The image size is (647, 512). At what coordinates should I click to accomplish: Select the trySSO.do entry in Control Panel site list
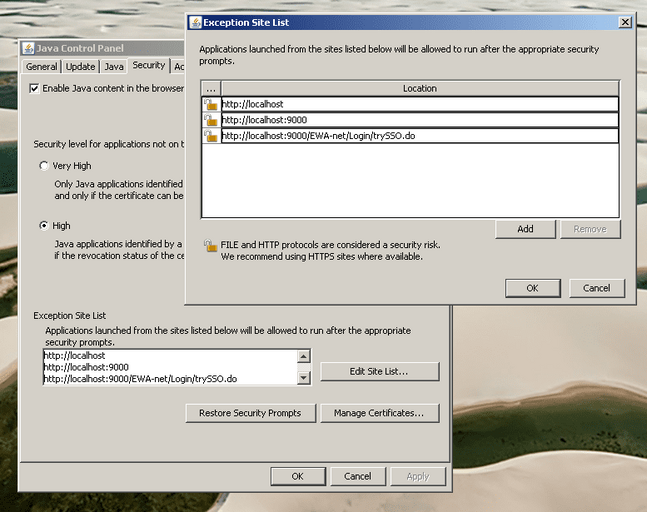pos(170,379)
